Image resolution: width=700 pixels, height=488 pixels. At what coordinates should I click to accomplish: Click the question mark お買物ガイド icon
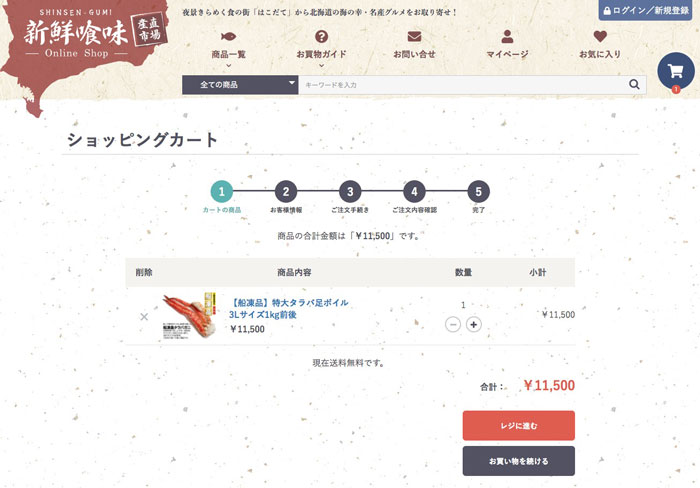[x=321, y=36]
